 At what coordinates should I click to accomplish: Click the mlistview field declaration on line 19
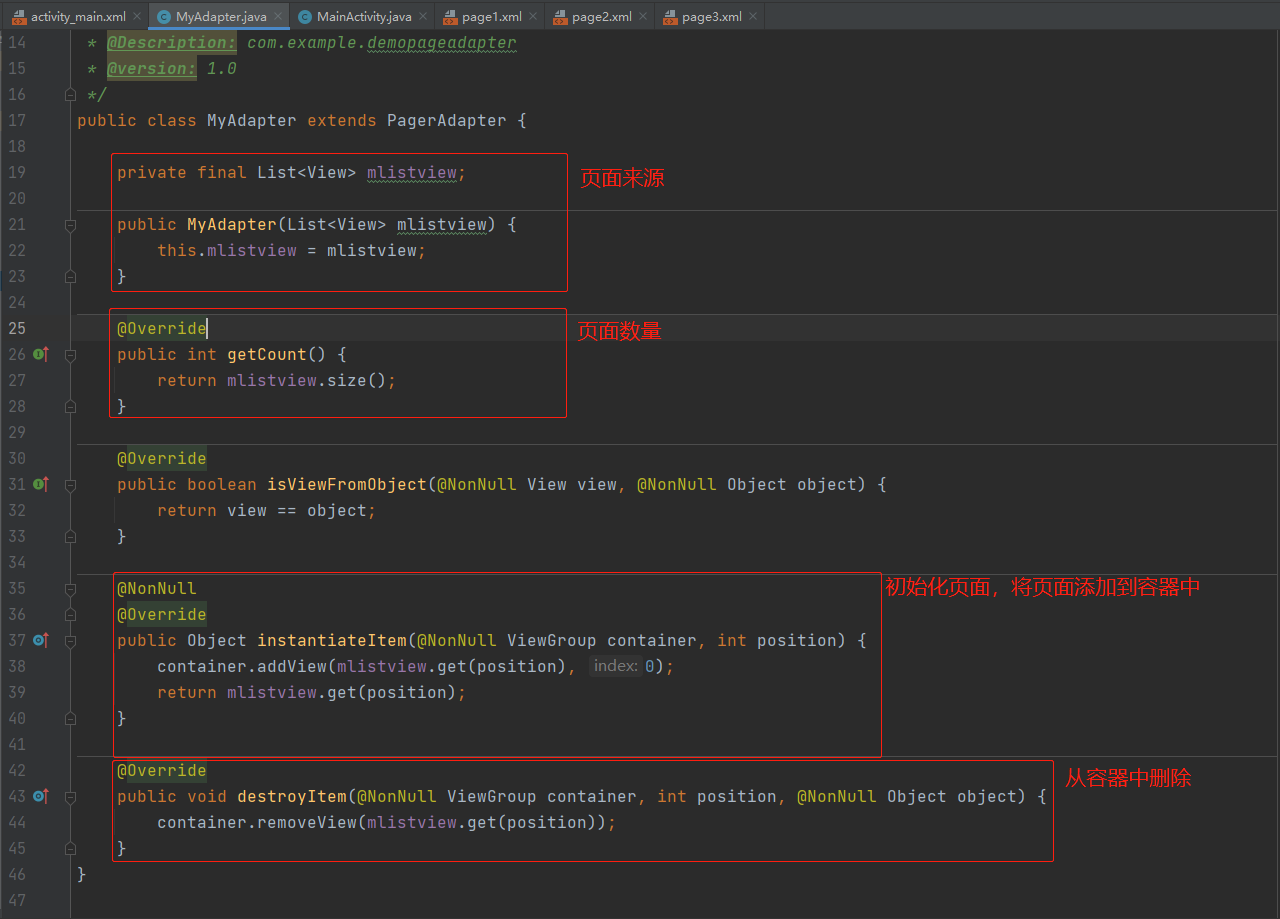(412, 172)
